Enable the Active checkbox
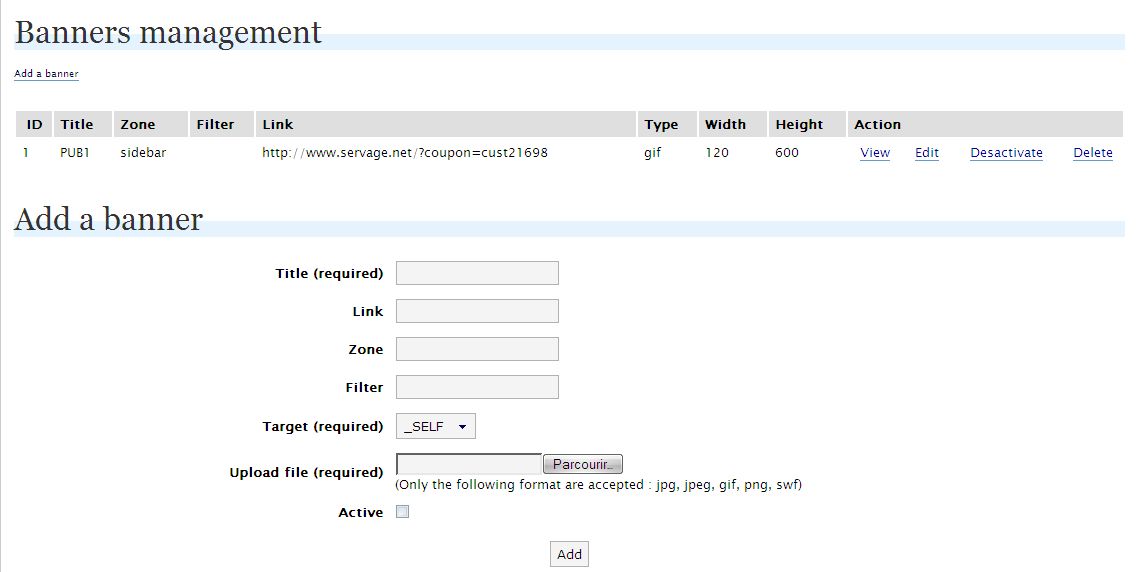Image resolution: width=1136 pixels, height=572 pixels. 402,512
